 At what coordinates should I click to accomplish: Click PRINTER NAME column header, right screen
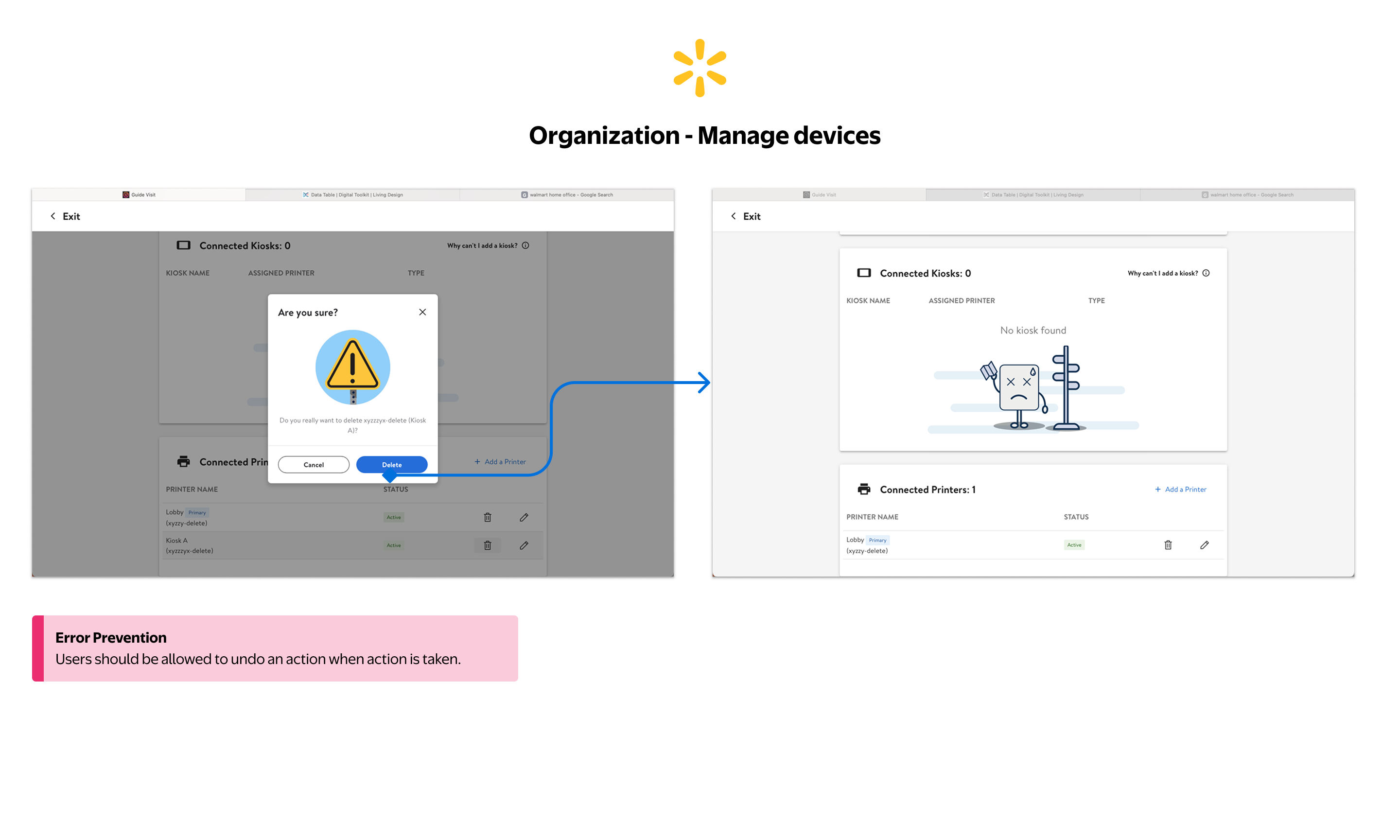[x=872, y=517]
